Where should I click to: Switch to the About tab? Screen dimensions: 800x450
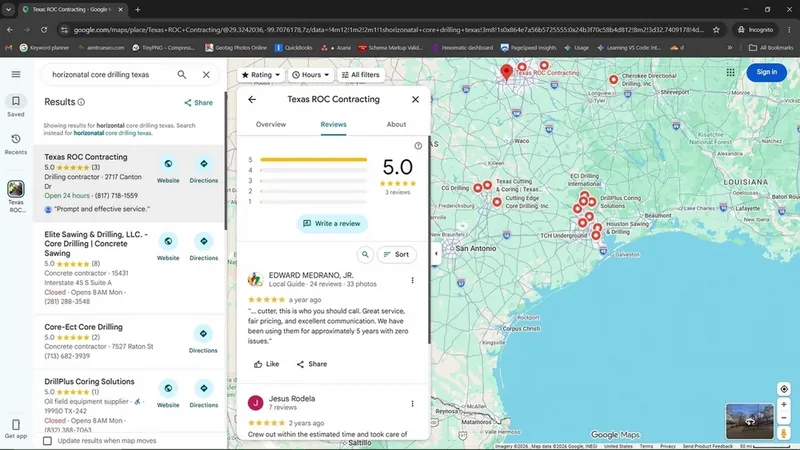click(x=396, y=124)
